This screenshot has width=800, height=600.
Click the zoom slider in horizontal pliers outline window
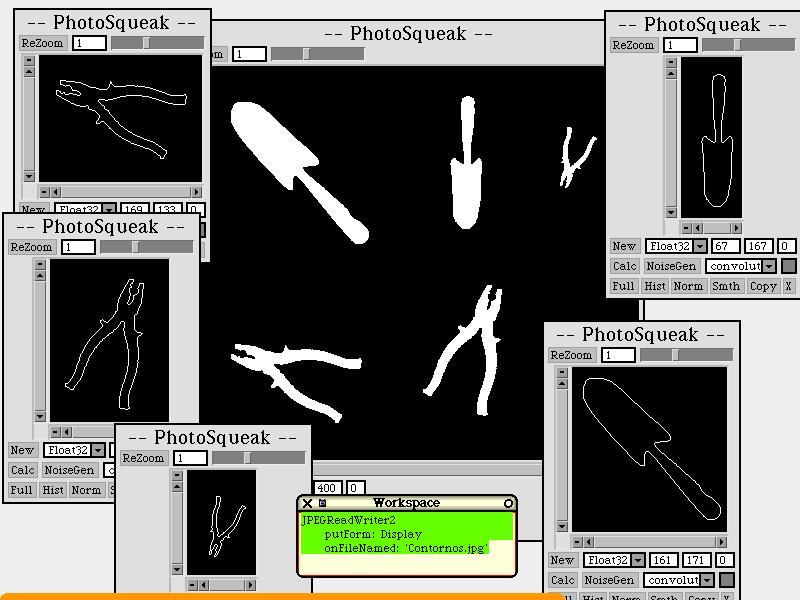tap(158, 43)
